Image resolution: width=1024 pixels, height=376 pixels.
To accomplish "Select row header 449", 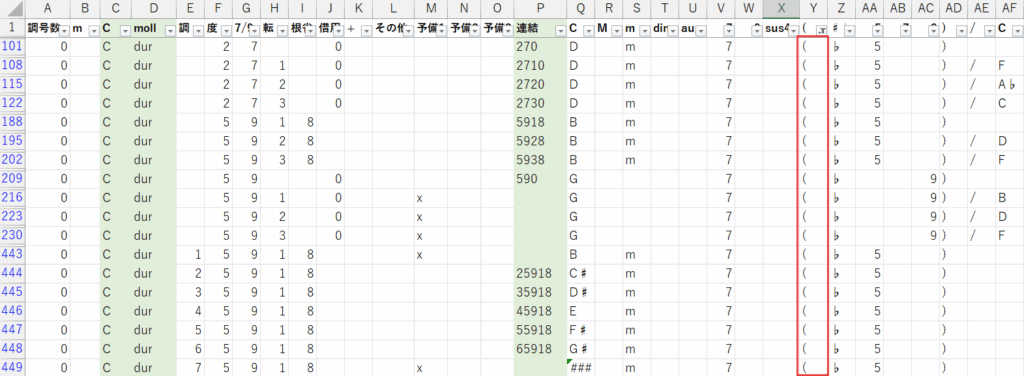I will 13,368.
